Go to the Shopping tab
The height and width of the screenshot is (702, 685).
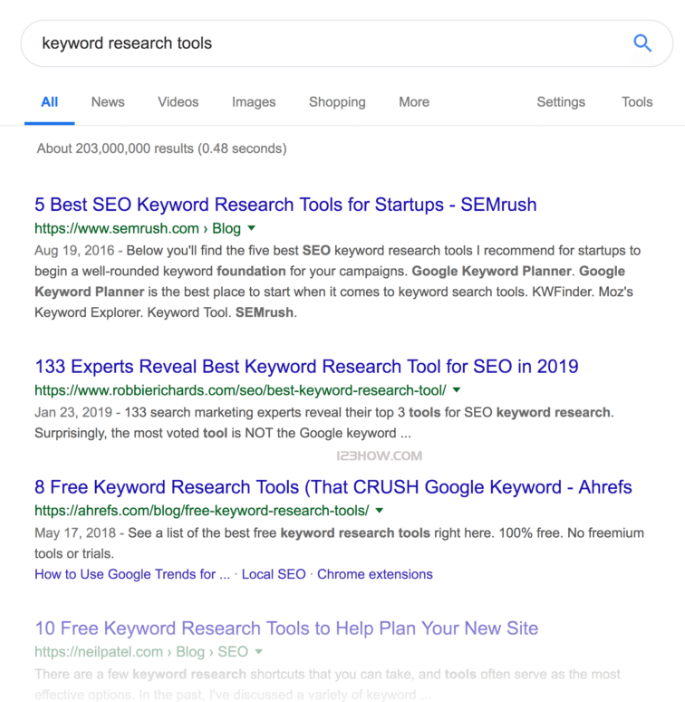(x=337, y=102)
